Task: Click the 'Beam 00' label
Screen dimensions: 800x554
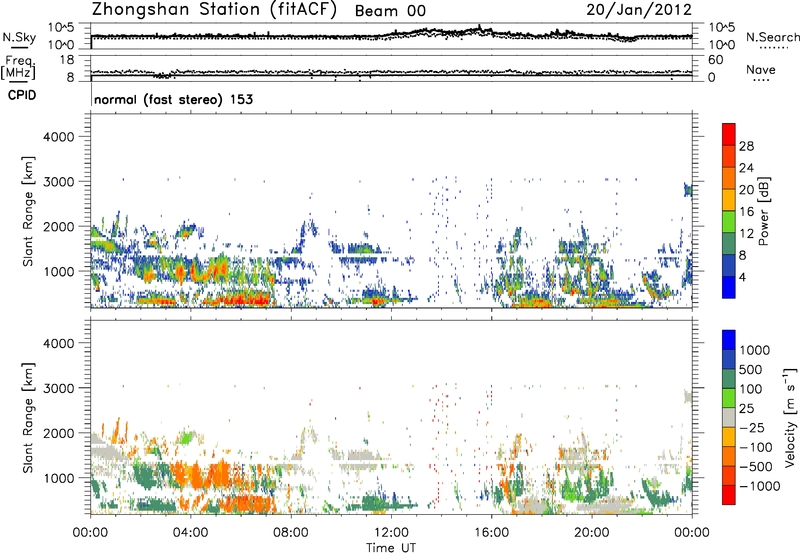Action: click(x=390, y=11)
